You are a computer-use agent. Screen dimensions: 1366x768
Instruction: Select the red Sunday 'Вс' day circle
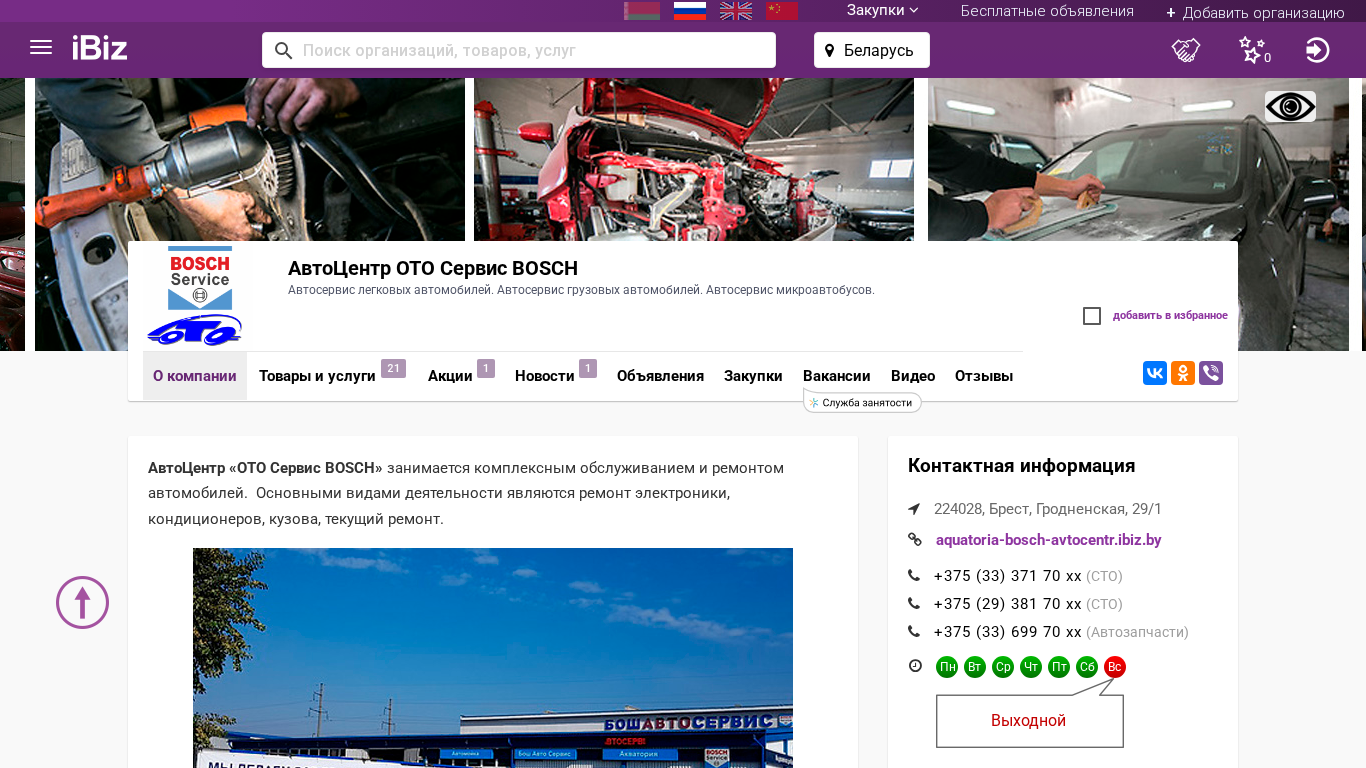pos(1115,667)
